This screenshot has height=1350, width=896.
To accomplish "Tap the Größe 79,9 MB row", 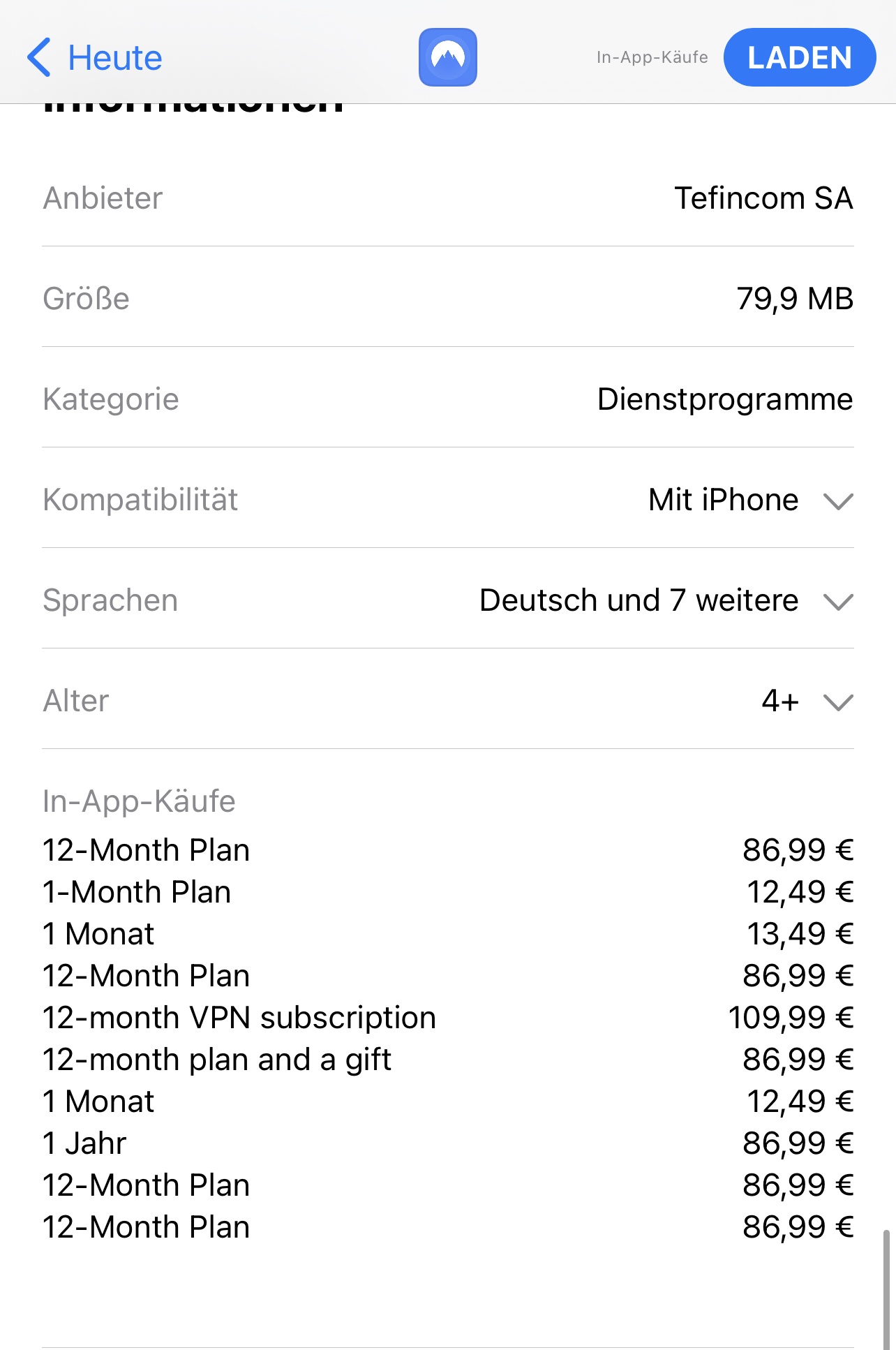I will [447, 299].
